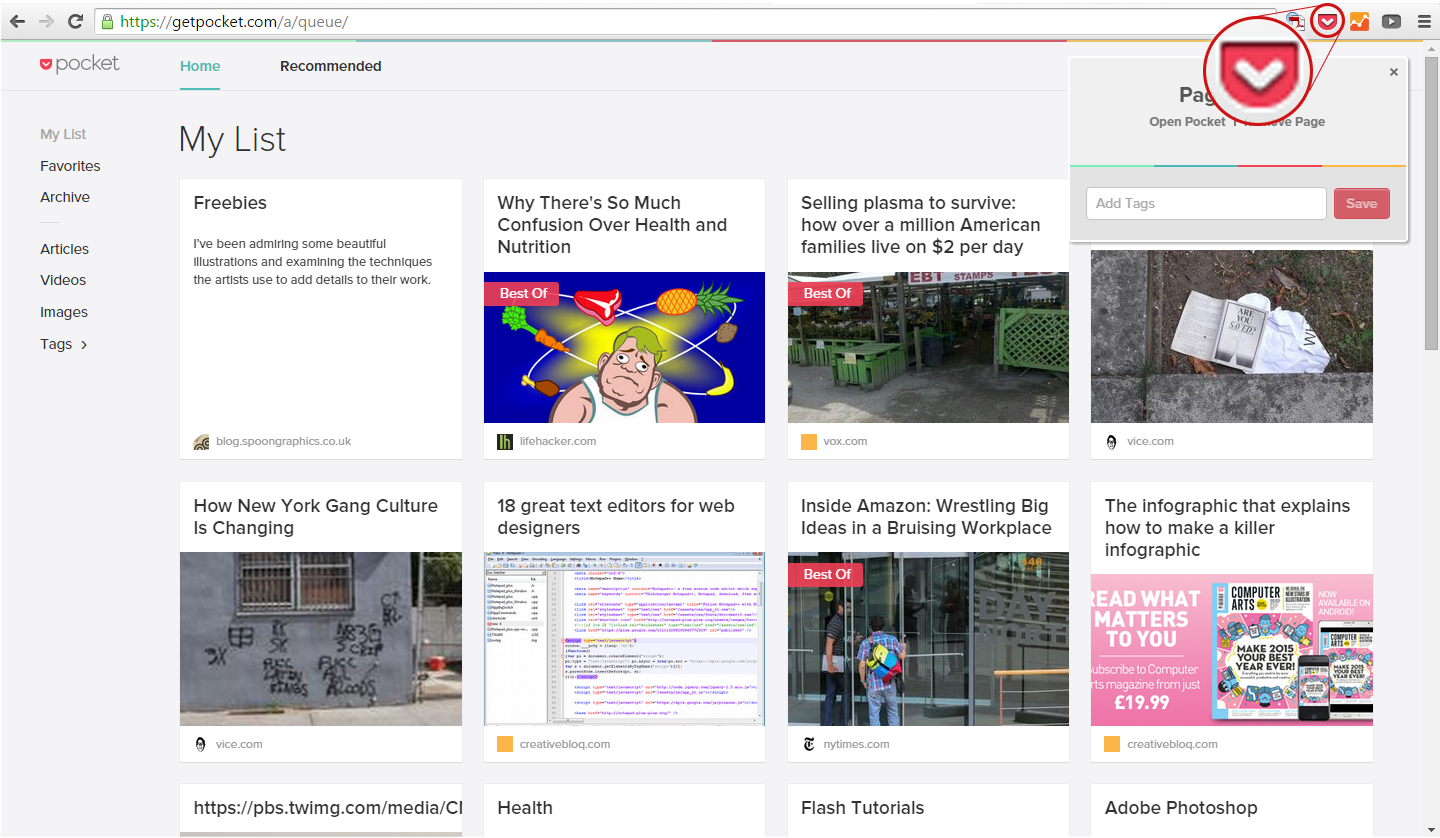The width and height of the screenshot is (1440, 838).
Task: Open the Adobe Photoshop card title
Action: click(1181, 808)
